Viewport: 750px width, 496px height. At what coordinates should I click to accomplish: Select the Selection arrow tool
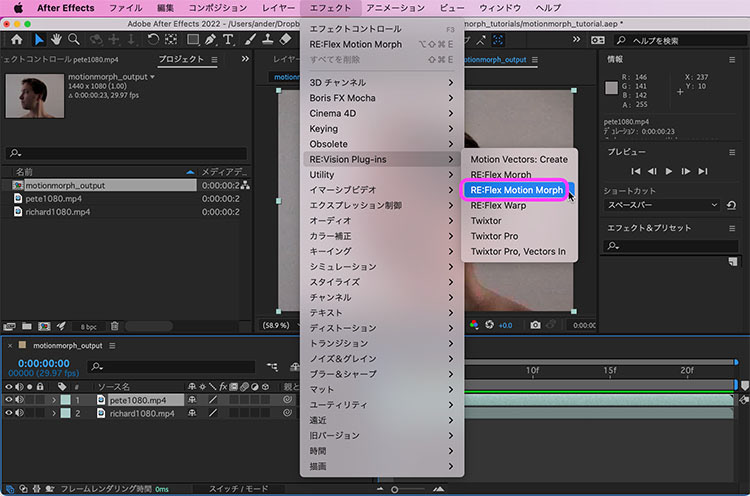[x=39, y=40]
